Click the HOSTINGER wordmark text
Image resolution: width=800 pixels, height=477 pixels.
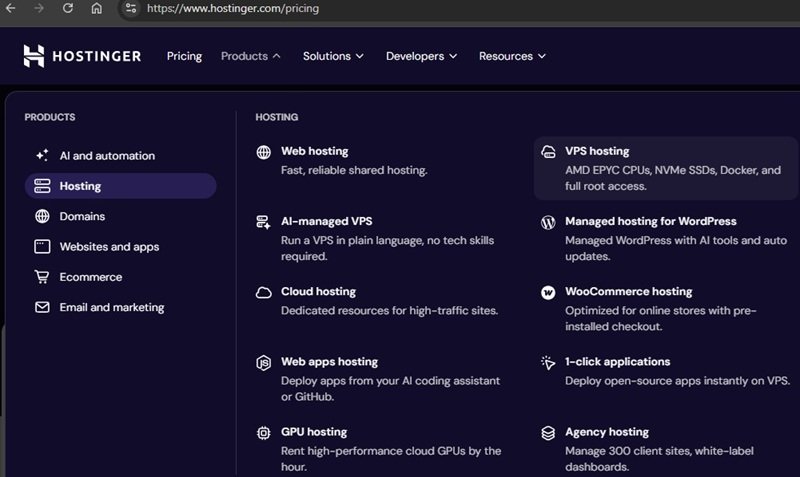(x=97, y=56)
